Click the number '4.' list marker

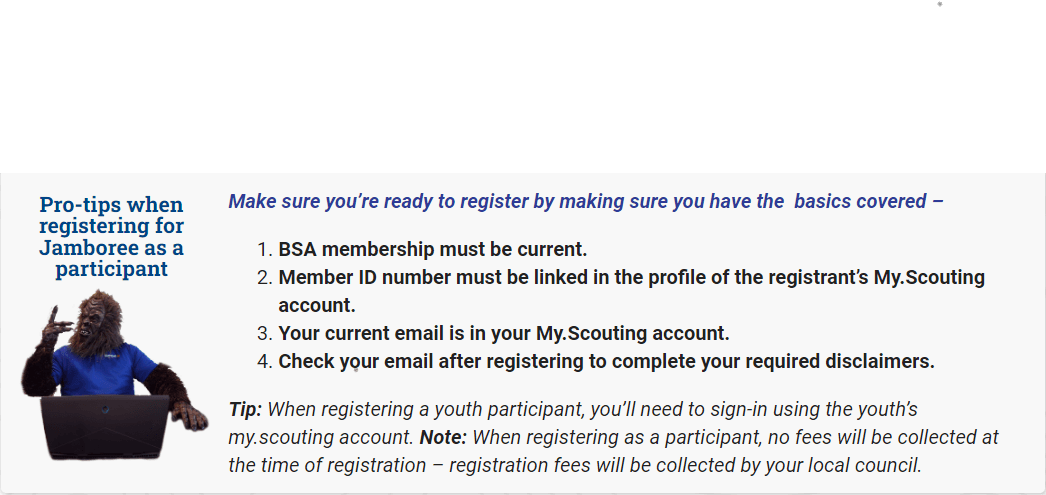click(x=265, y=361)
